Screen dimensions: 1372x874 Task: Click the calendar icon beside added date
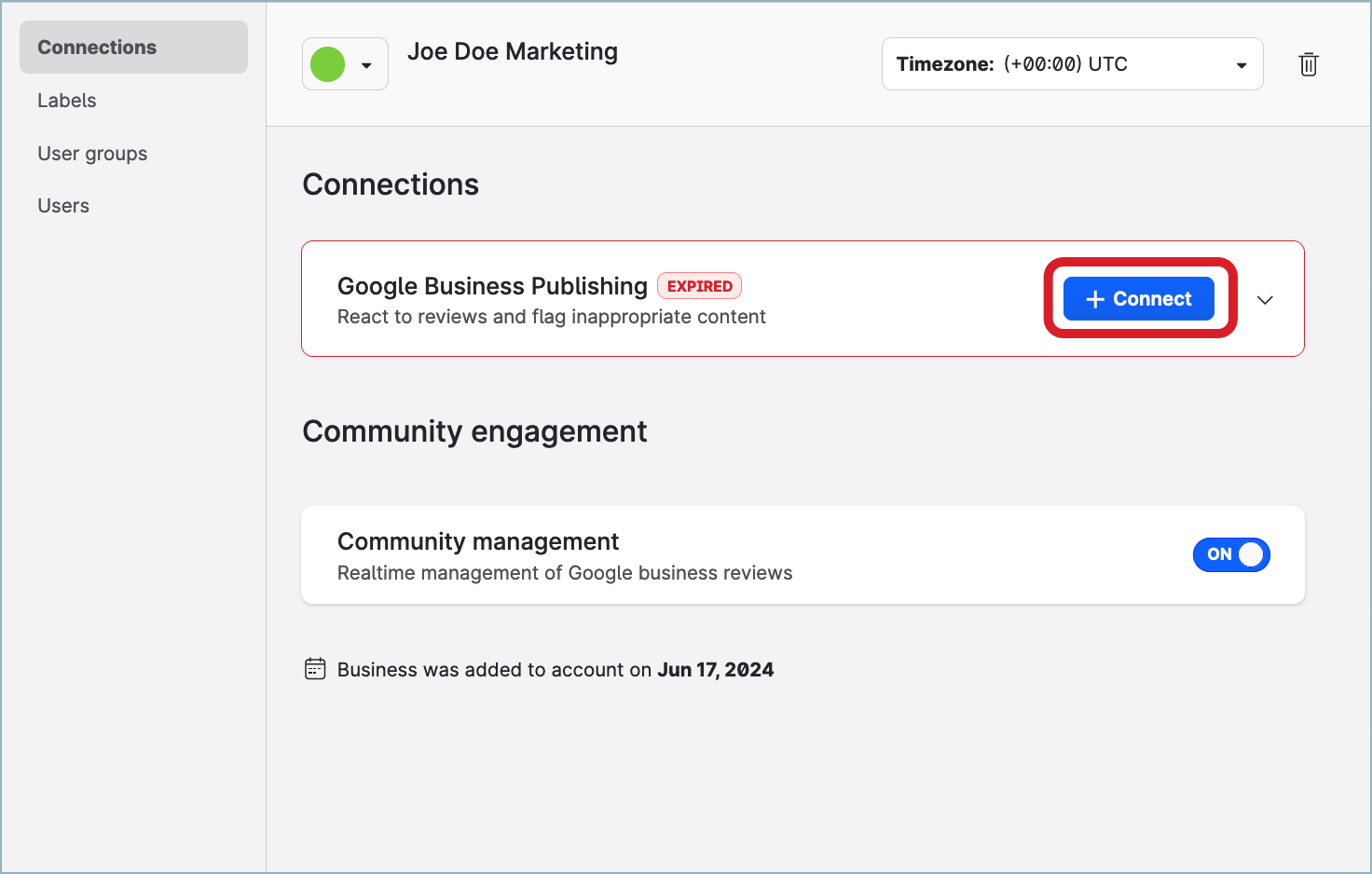[x=315, y=669]
